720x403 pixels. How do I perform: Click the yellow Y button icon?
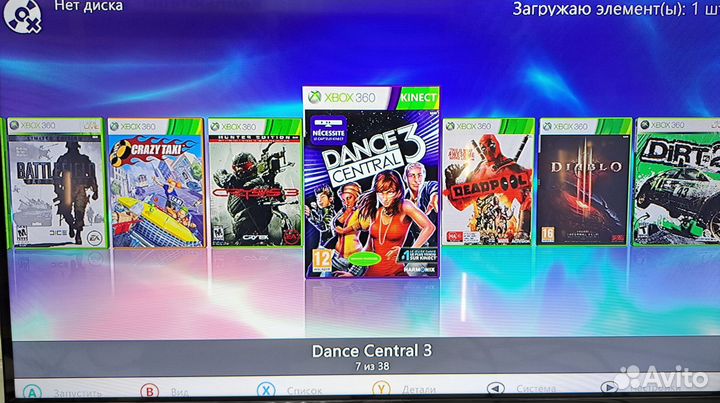click(x=381, y=389)
